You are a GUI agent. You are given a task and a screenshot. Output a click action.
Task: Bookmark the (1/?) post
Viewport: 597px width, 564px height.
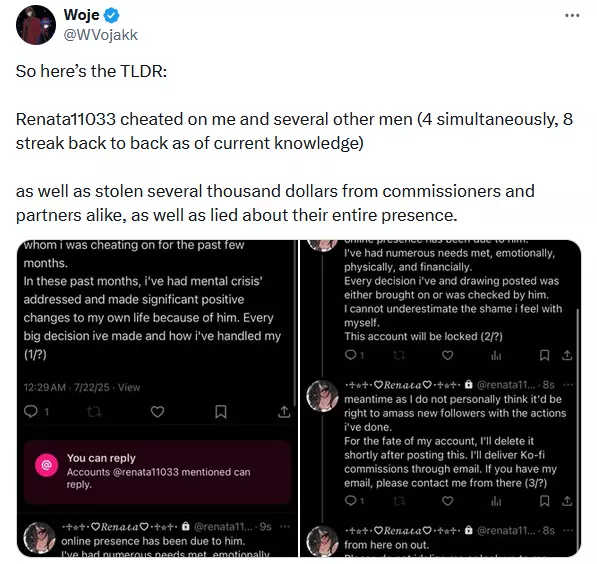point(221,412)
